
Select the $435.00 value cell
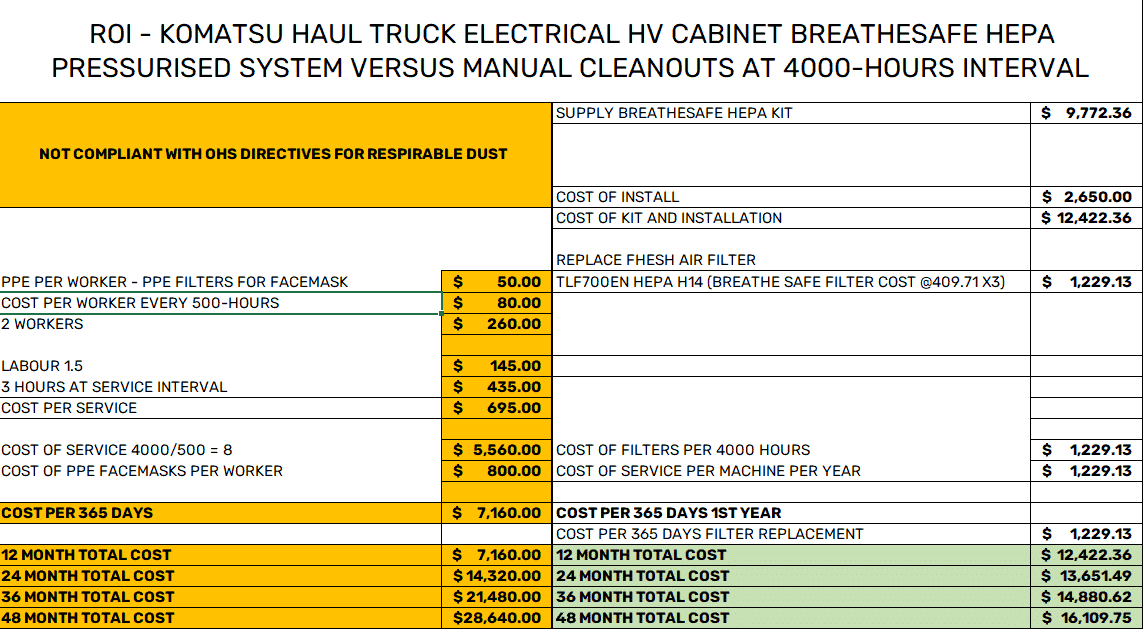click(497, 387)
